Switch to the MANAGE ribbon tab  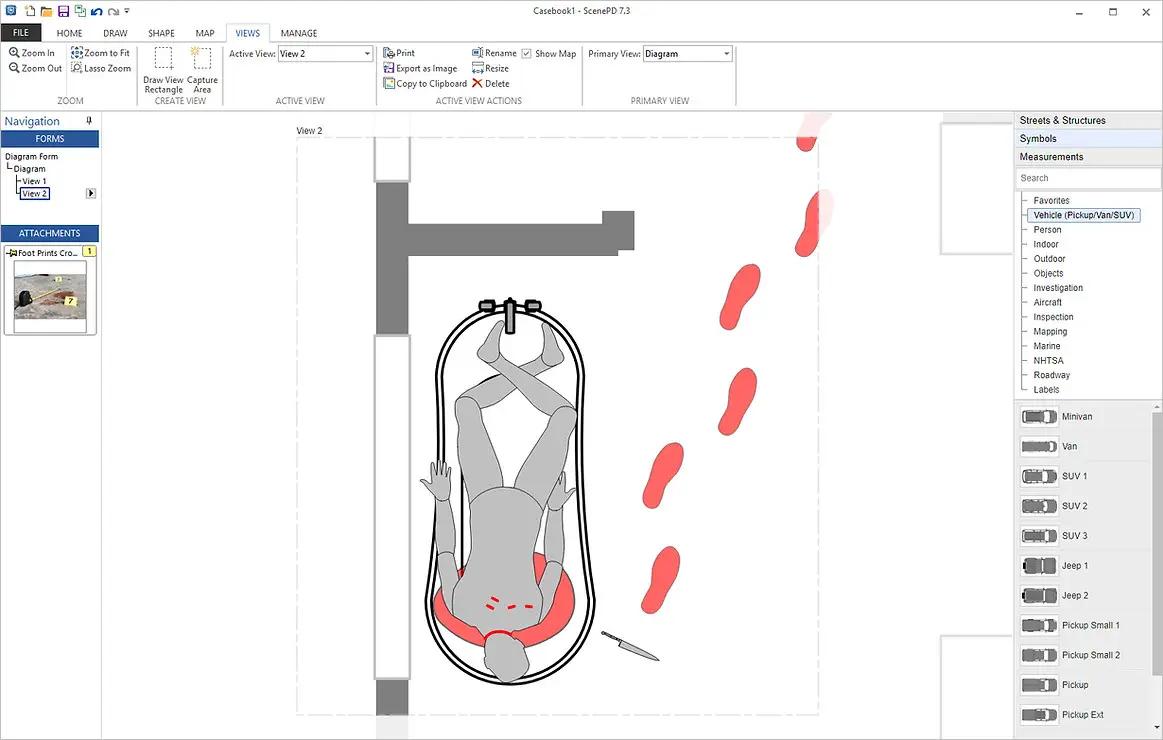click(299, 33)
